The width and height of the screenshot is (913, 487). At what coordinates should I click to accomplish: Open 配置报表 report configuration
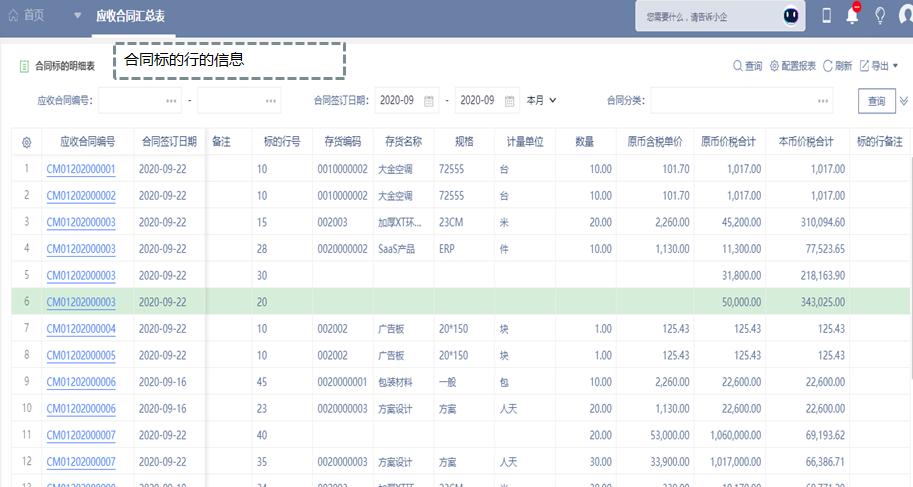[793, 66]
